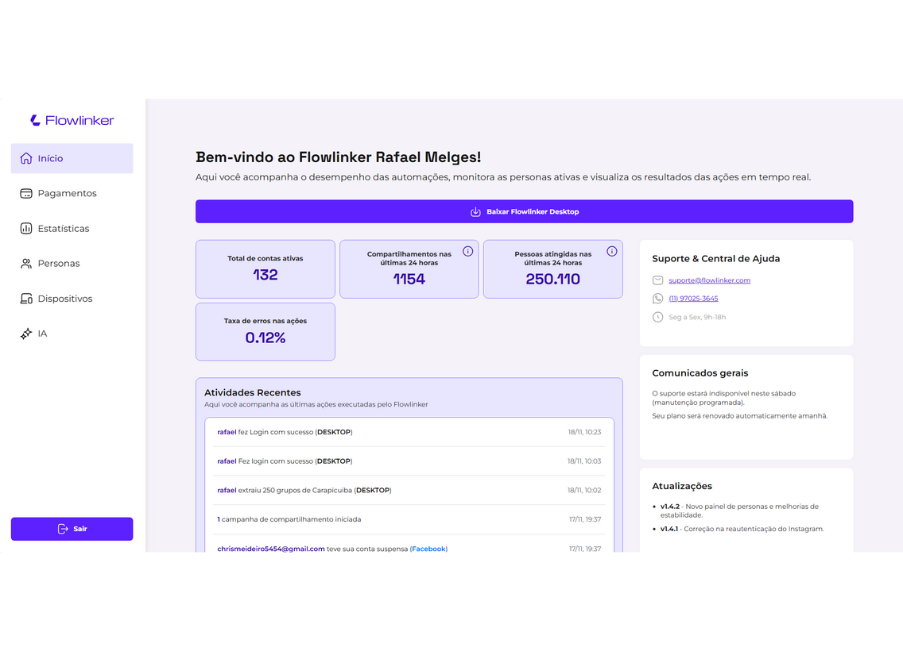This screenshot has height=651, width=903.
Task: Click the clock icon beside Seg a Sex hours
Action: click(x=658, y=317)
